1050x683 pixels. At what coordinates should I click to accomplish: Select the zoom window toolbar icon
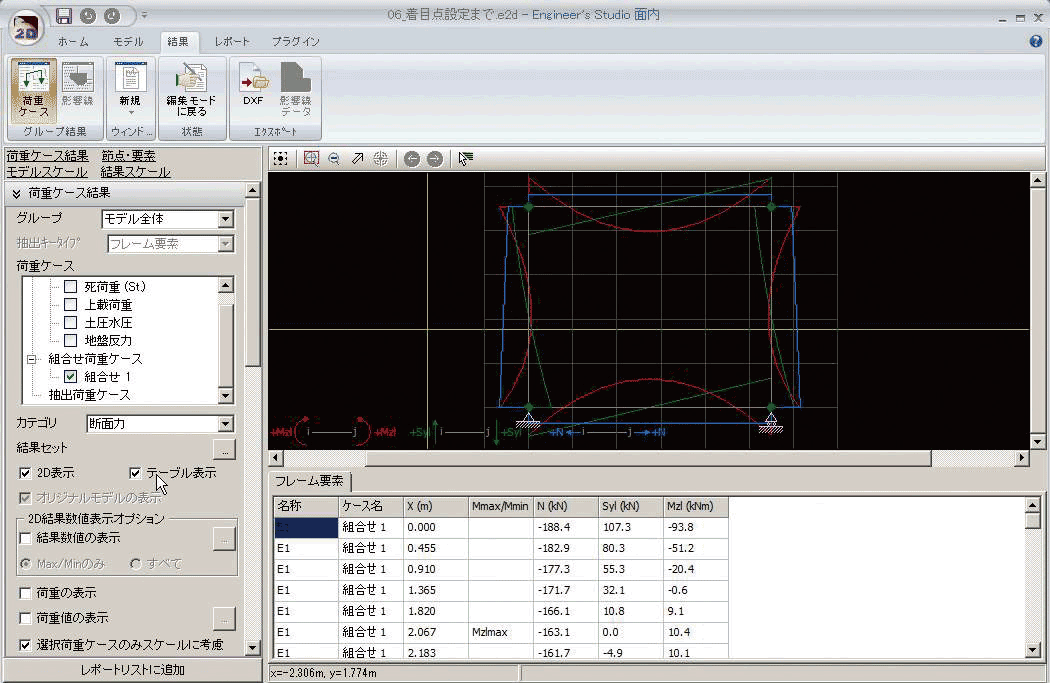pyautogui.click(x=311, y=159)
